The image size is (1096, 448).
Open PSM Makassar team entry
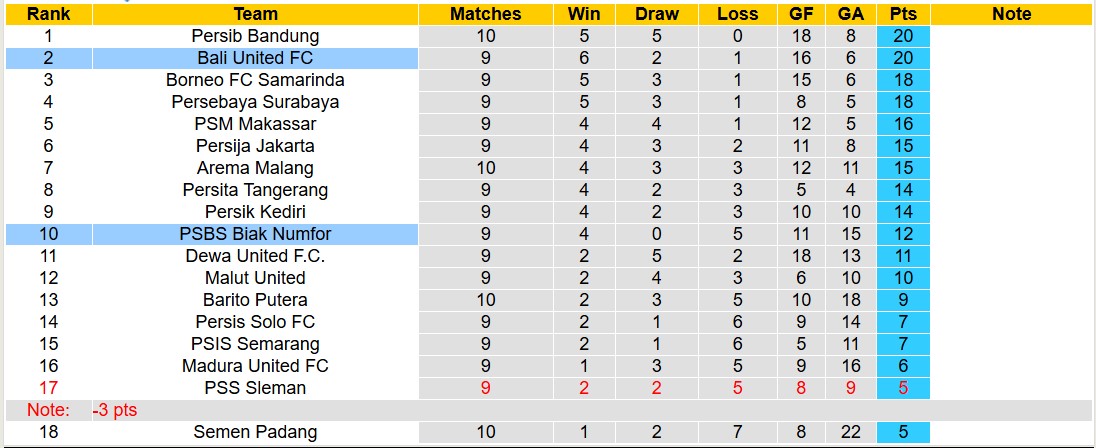click(x=255, y=124)
